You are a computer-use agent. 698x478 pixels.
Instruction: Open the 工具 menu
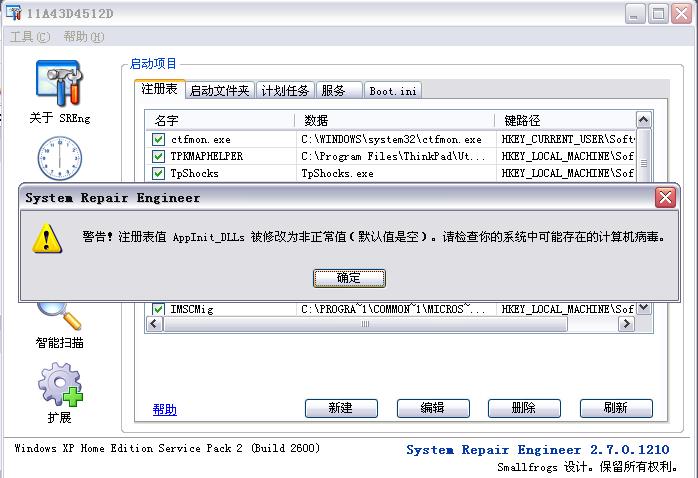click(30, 36)
